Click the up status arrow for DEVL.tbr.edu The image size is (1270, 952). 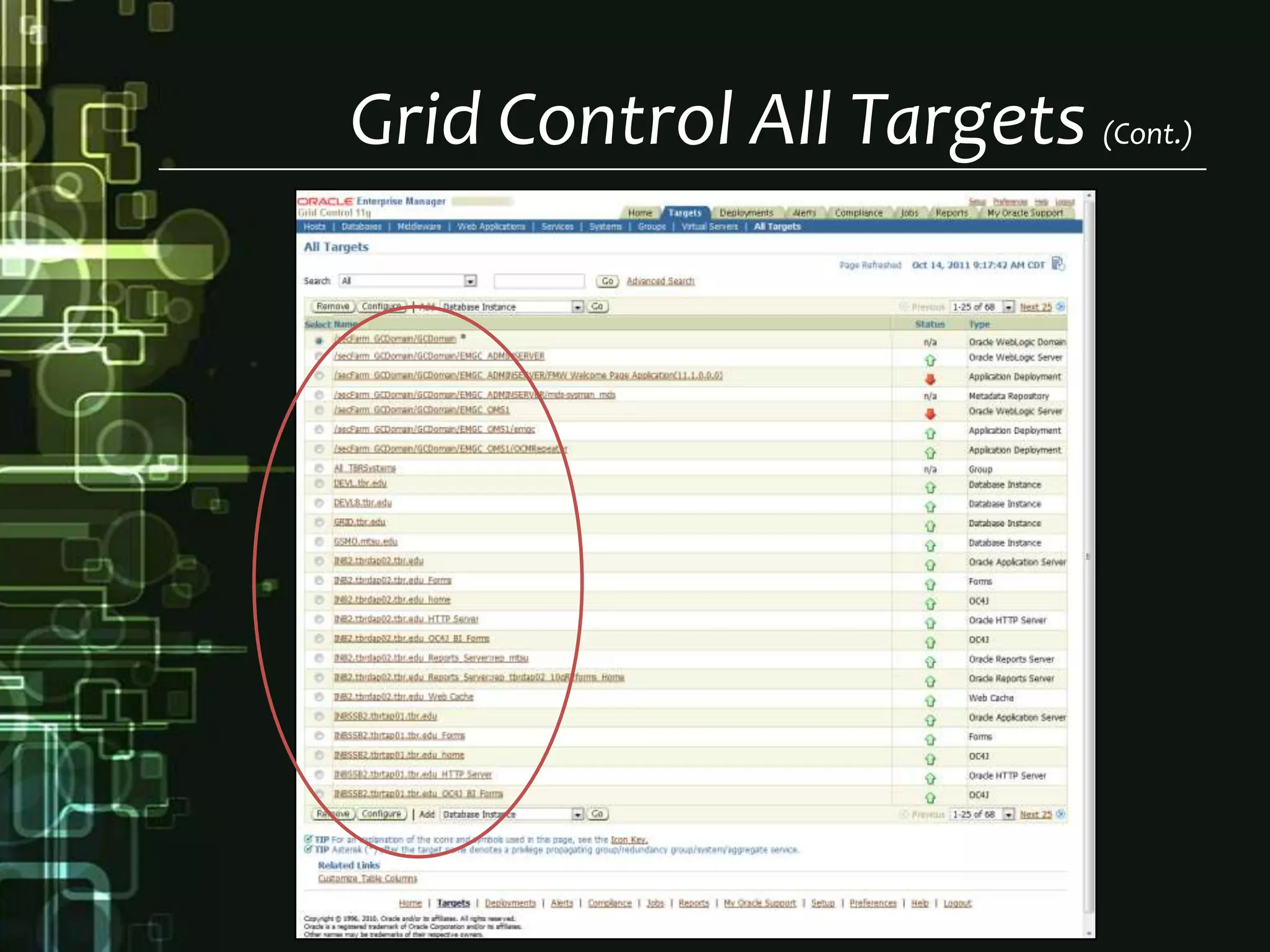pyautogui.click(x=930, y=488)
